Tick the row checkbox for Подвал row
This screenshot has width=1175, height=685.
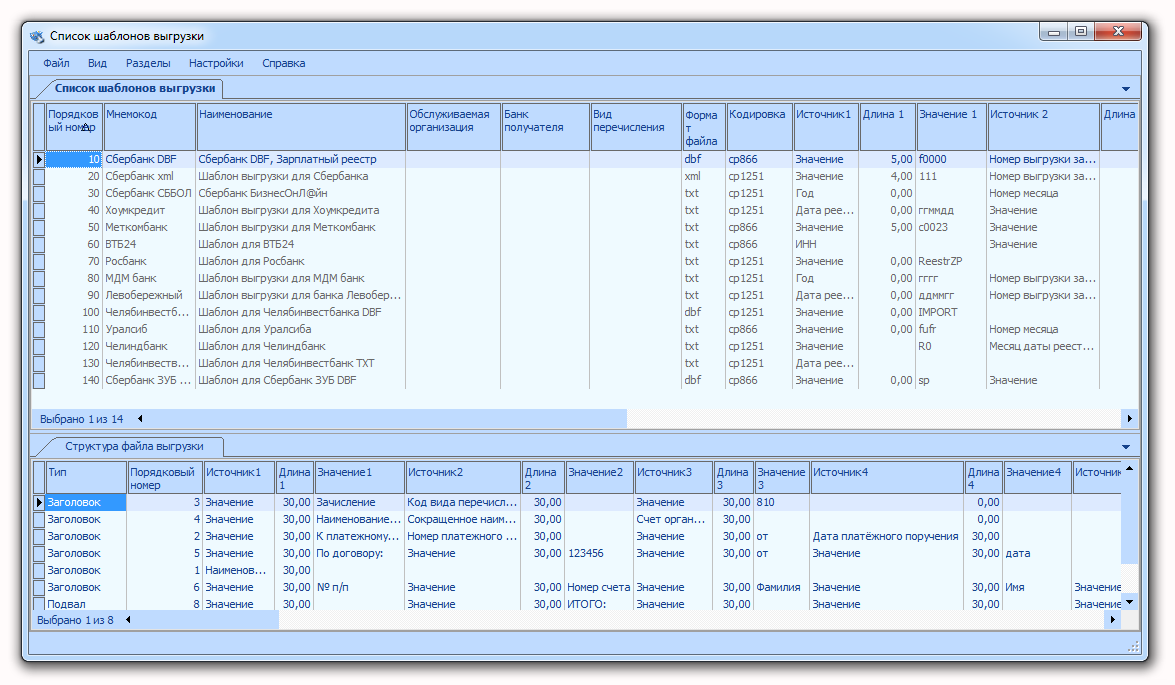[x=39, y=603]
